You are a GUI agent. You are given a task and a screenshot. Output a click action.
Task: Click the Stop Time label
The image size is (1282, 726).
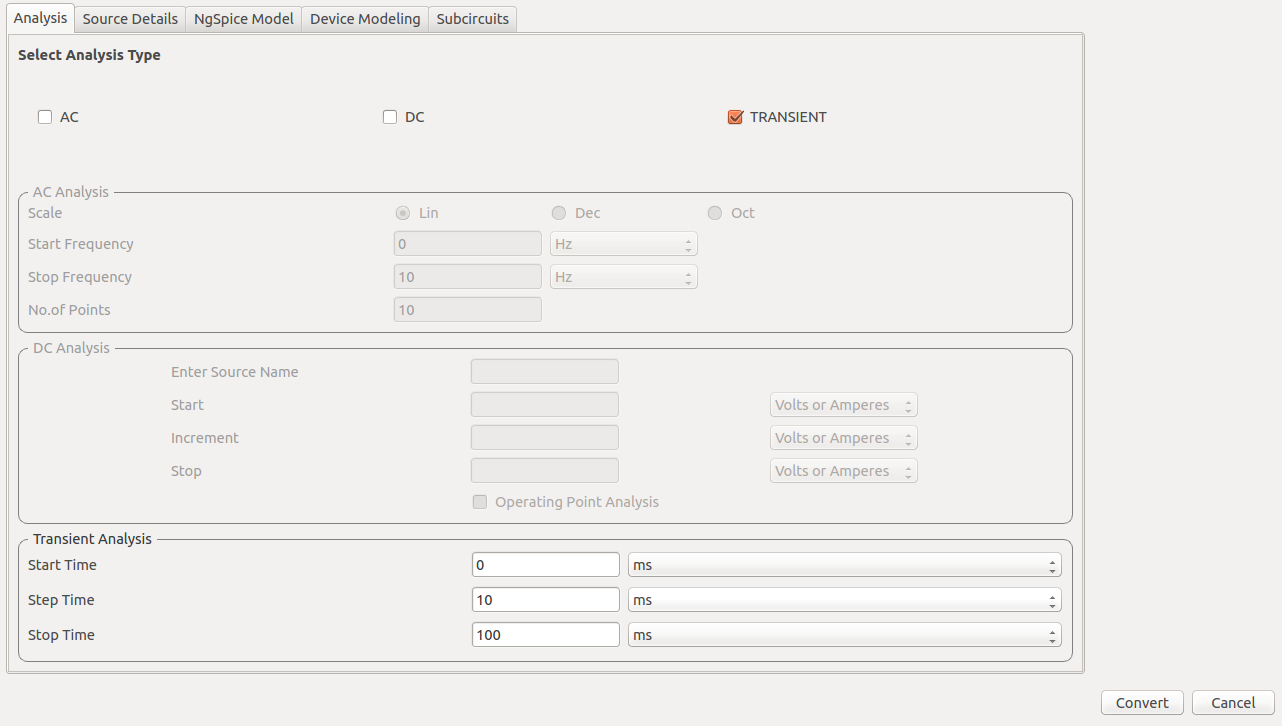pyautogui.click(x=61, y=635)
